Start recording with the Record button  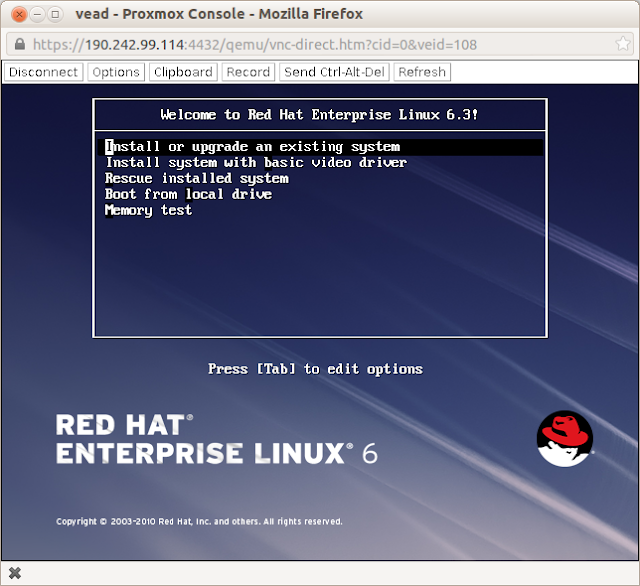tap(248, 72)
